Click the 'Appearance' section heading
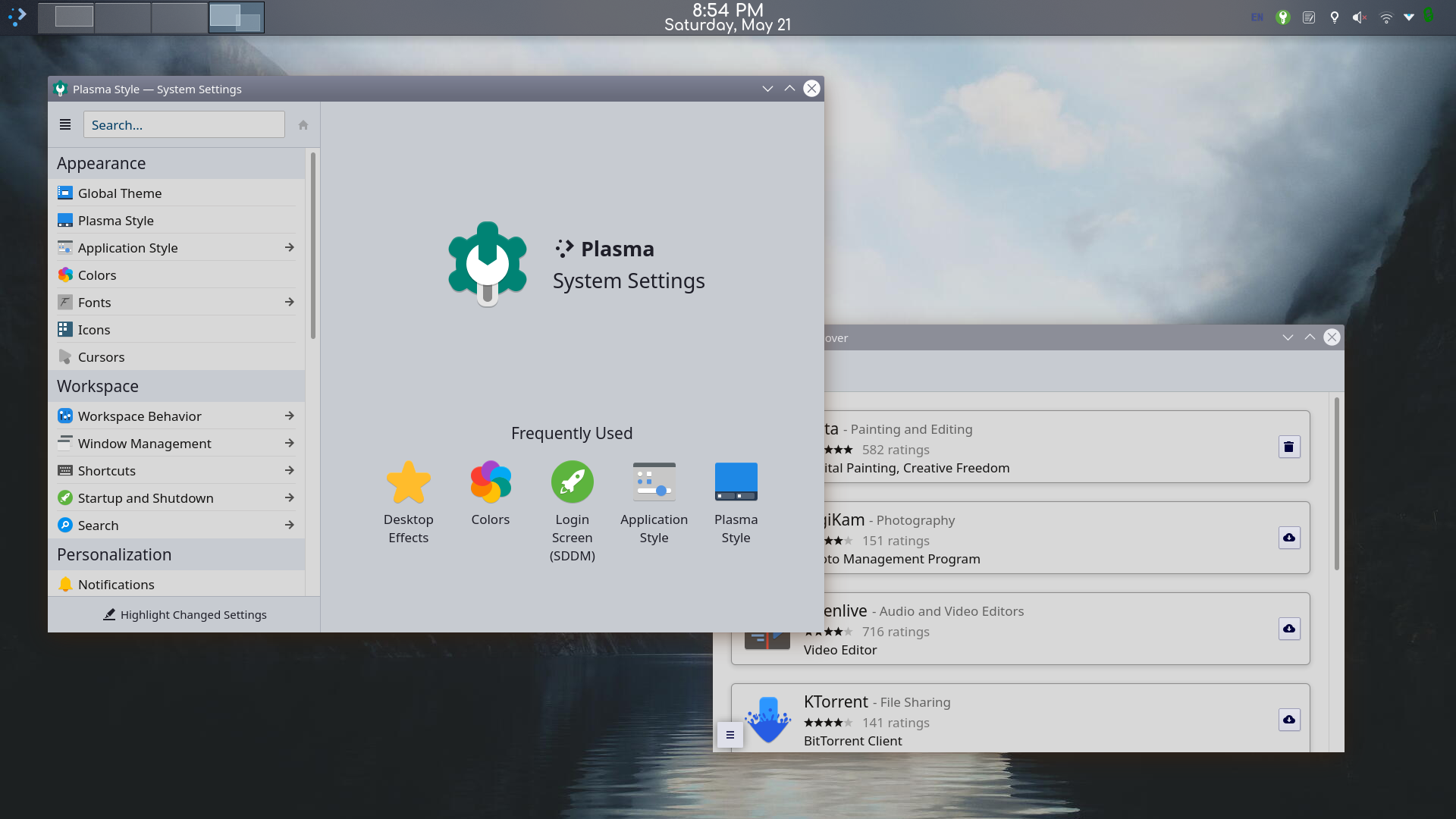The height and width of the screenshot is (819, 1456). [102, 164]
